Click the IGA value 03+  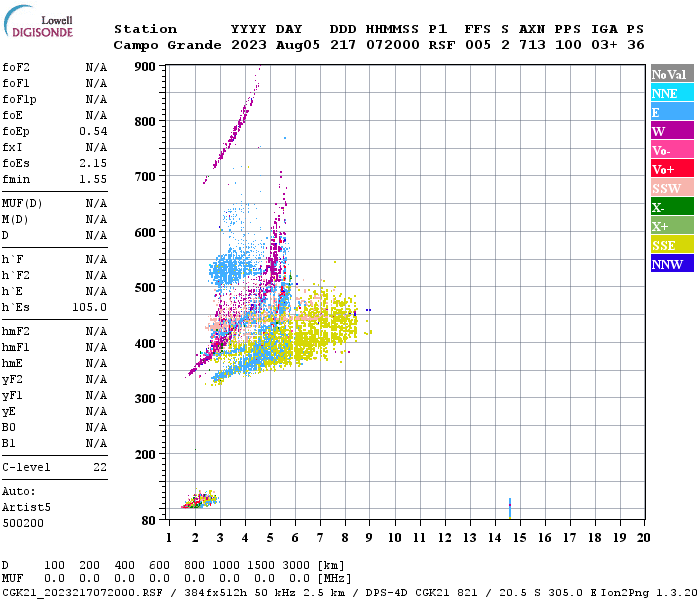pyautogui.click(x=604, y=45)
